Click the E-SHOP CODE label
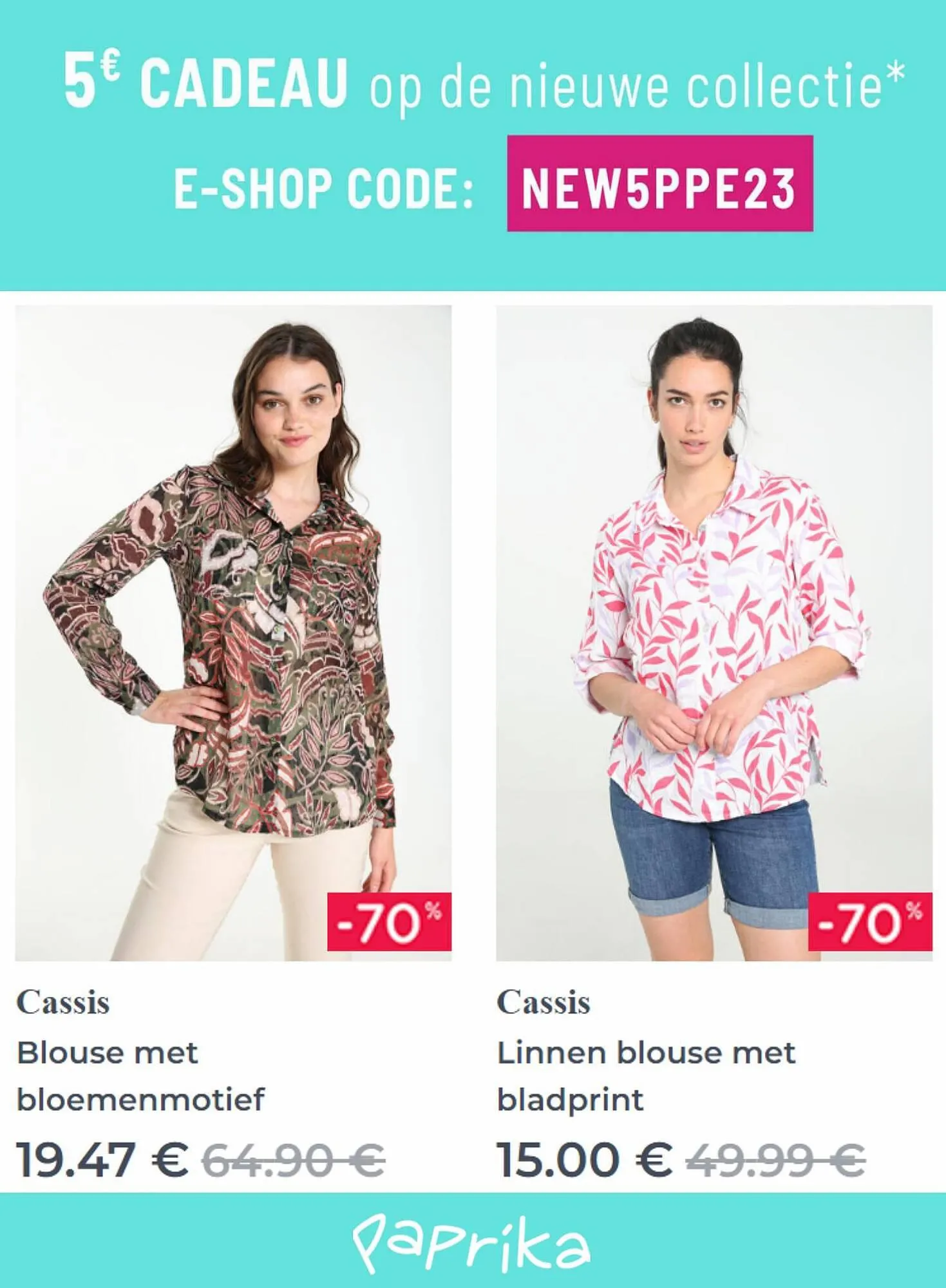The image size is (946, 1288). (324, 189)
